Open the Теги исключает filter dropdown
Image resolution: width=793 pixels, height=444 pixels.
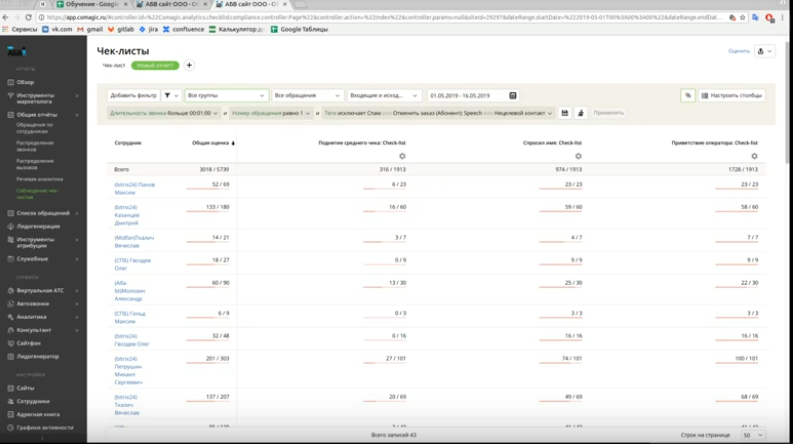point(438,113)
